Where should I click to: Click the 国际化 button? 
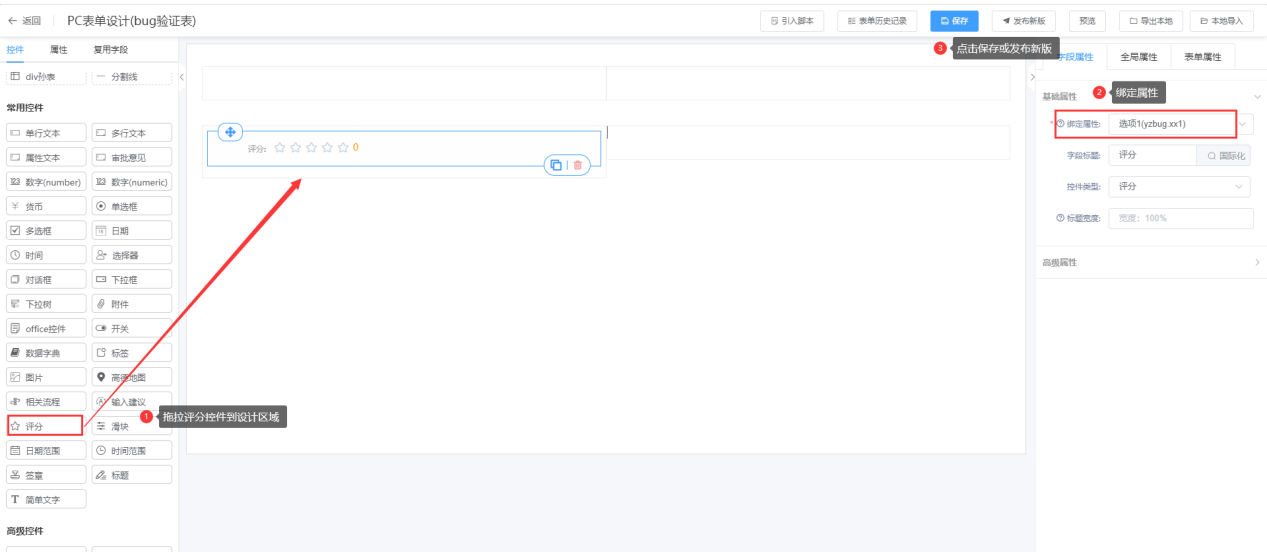[x=1224, y=155]
